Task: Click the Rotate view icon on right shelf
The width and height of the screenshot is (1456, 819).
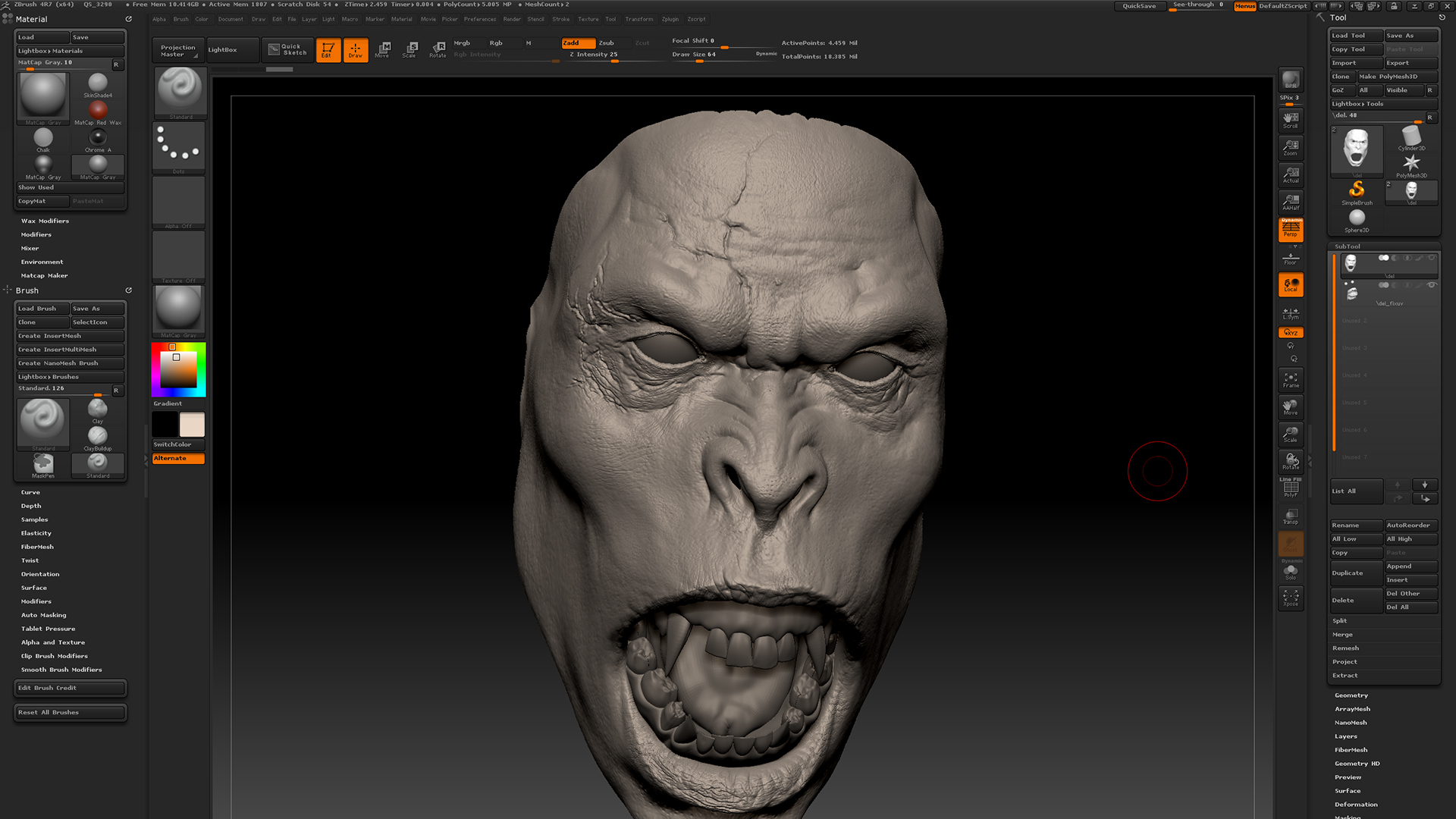Action: [x=1291, y=461]
